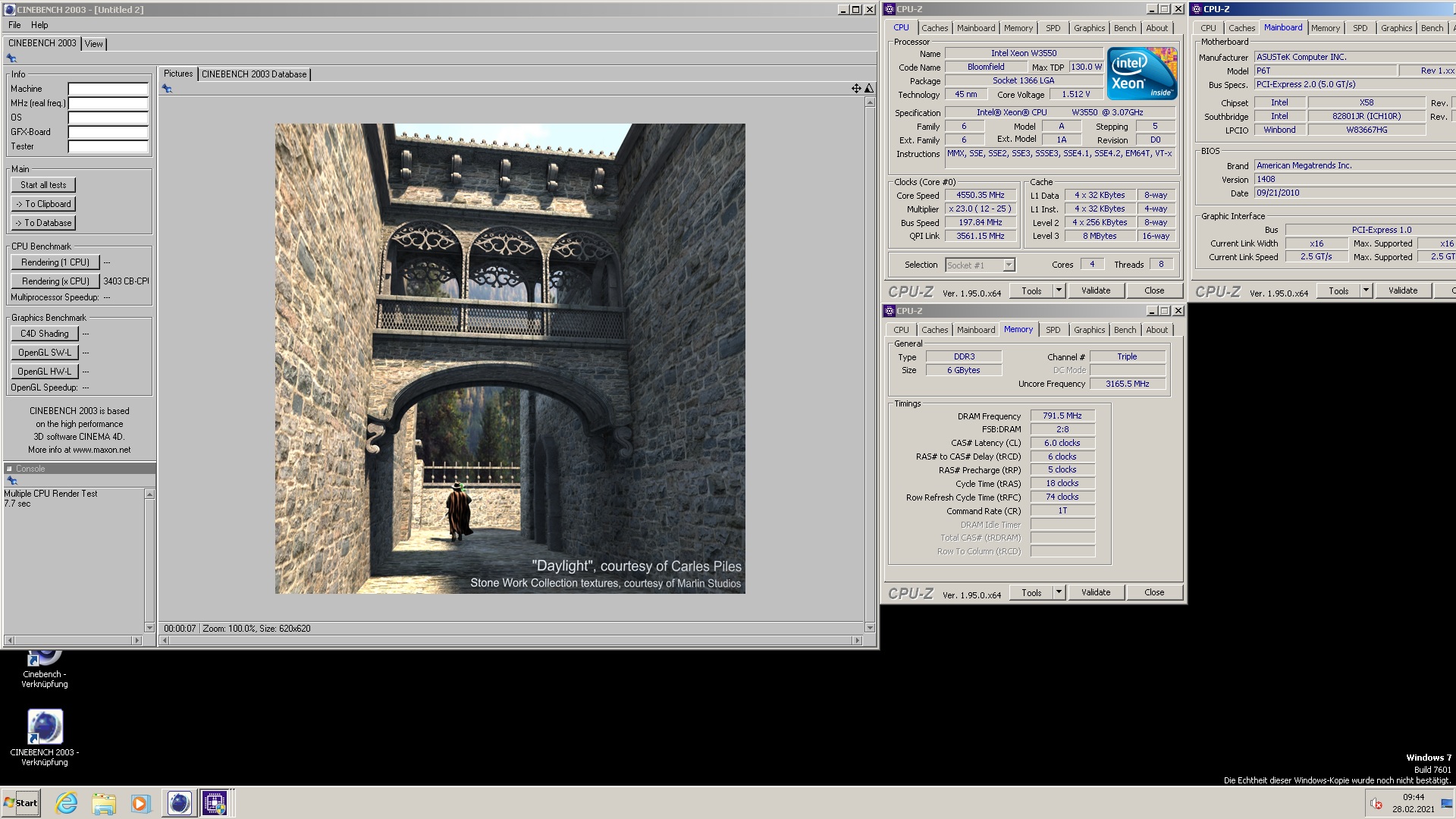This screenshot has width=1456, height=819.
Task: Run C4D Shading benchmark
Action: (44, 334)
